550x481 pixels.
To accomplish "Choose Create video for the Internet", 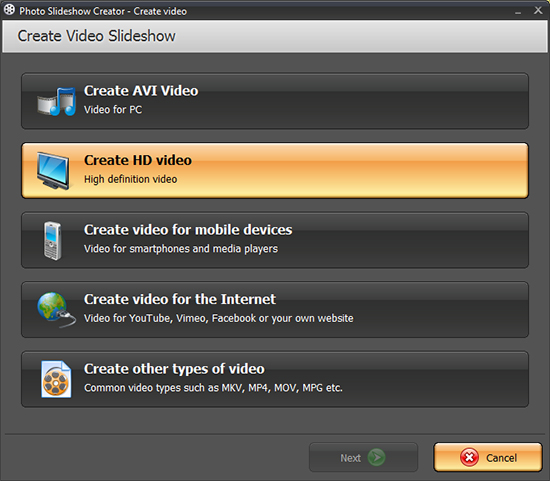I will [x=275, y=309].
